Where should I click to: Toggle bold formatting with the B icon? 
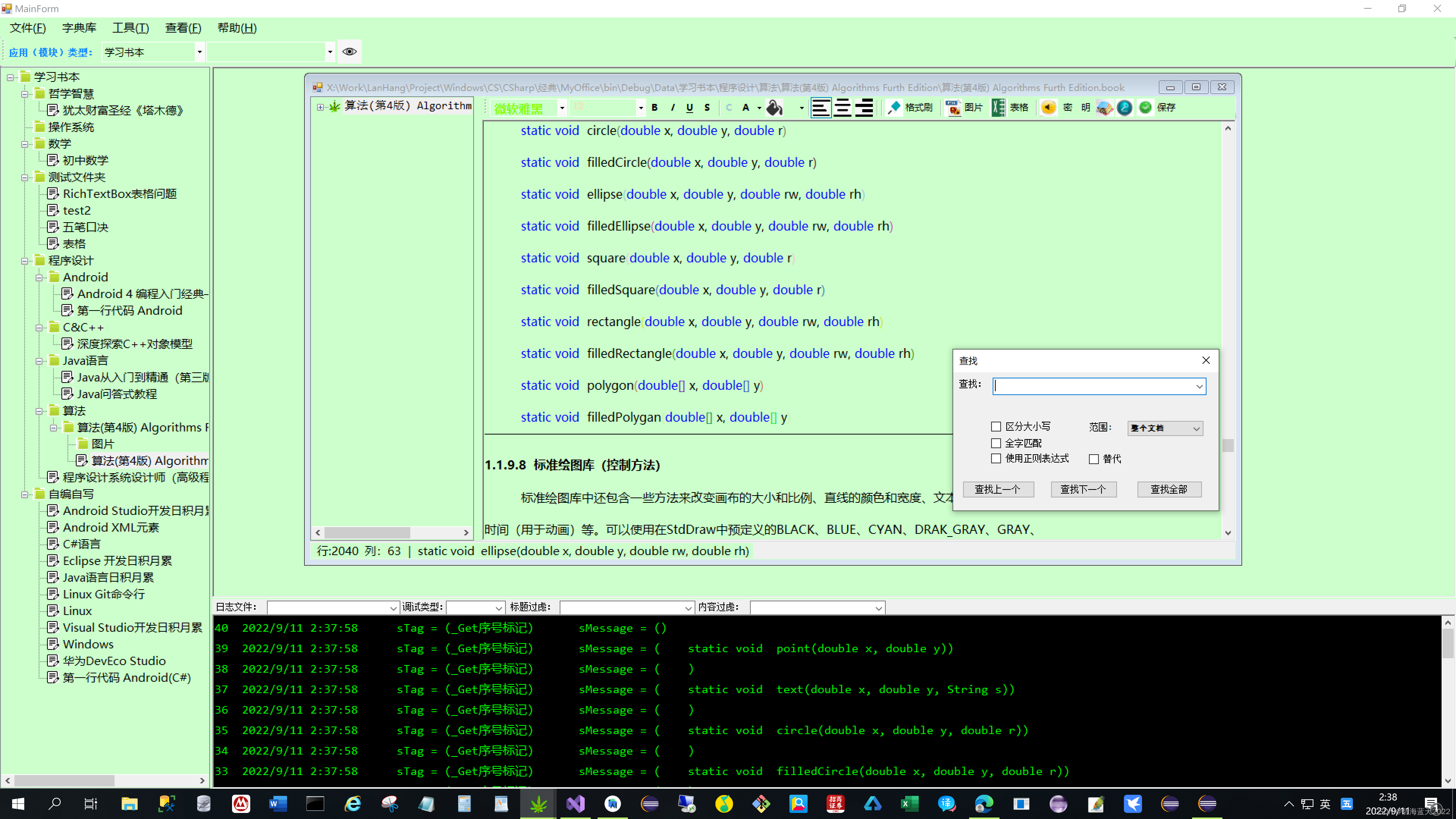click(x=654, y=107)
